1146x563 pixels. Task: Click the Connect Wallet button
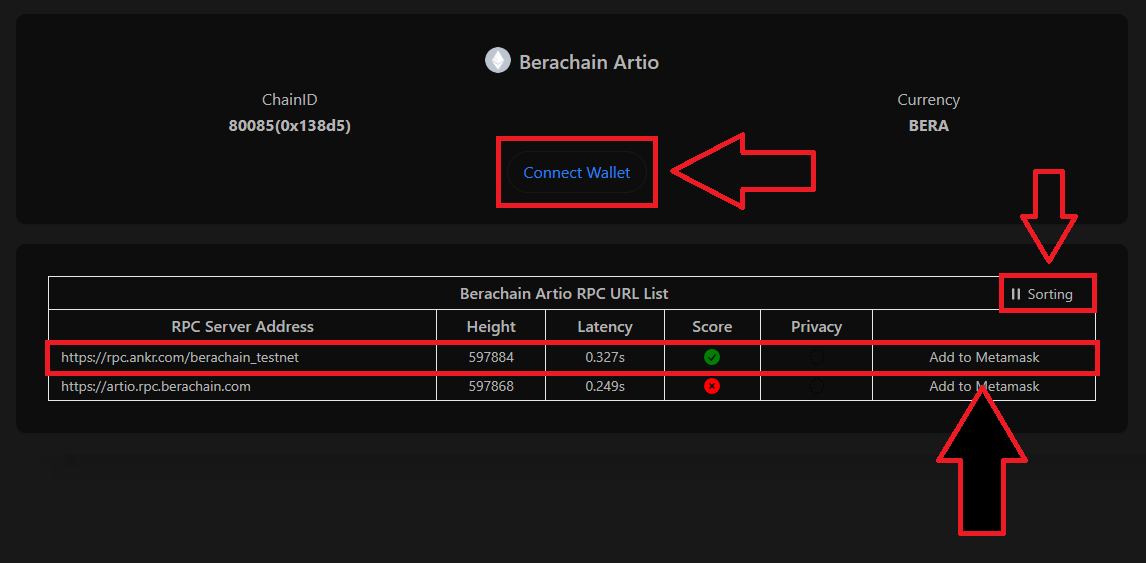tap(576, 173)
